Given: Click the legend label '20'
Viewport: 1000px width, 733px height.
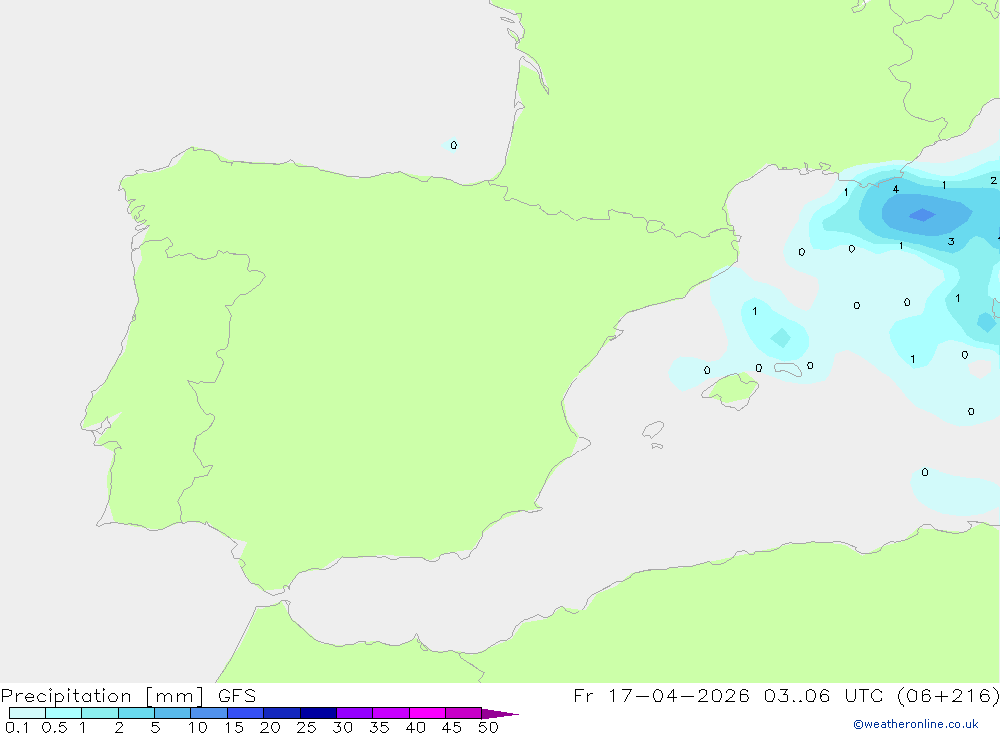Looking at the screenshot, I should [x=270, y=727].
